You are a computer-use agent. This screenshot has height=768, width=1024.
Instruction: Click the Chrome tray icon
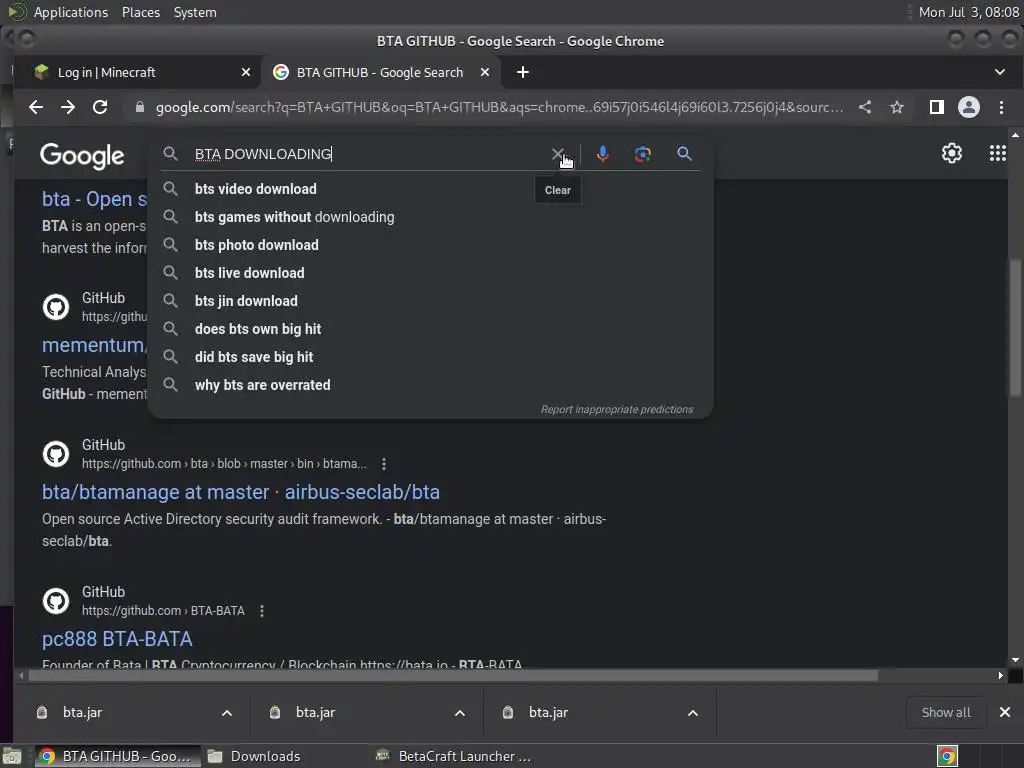point(947,756)
